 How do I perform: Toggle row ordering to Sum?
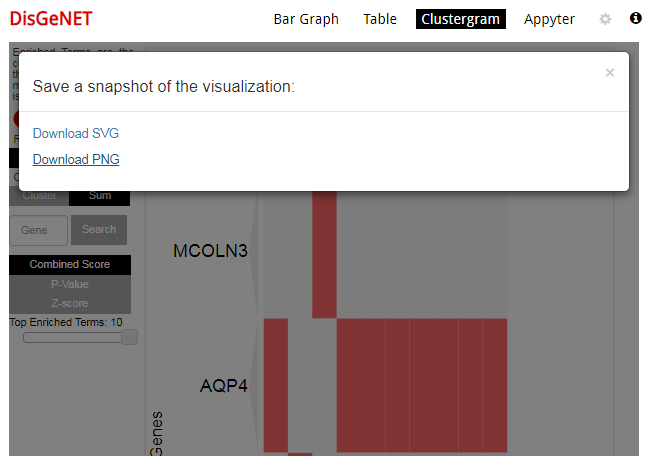[100, 196]
